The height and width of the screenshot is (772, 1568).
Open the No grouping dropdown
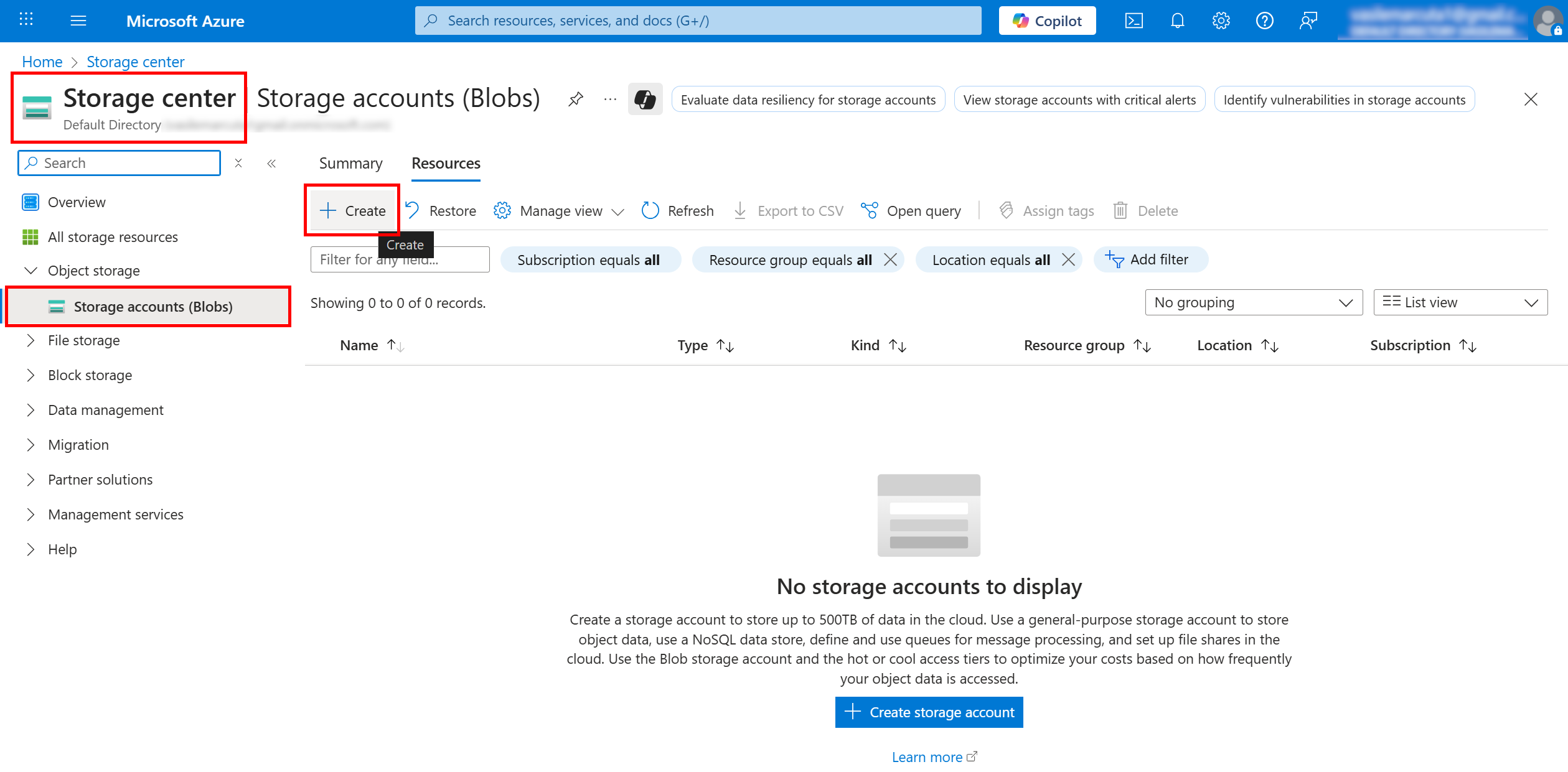[x=1253, y=302]
